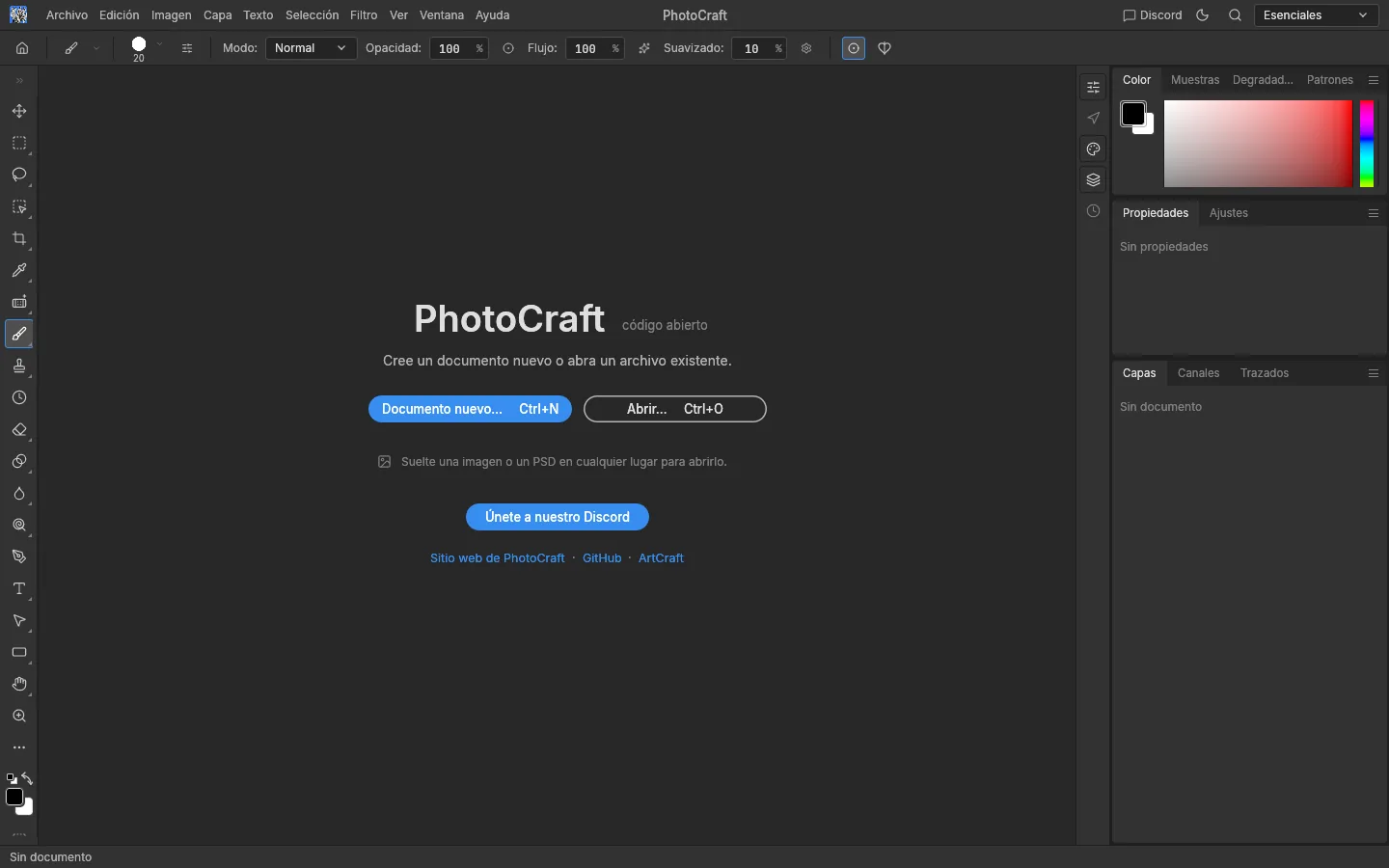This screenshot has height=868, width=1389.
Task: Click the Abrir button
Action: pos(675,409)
